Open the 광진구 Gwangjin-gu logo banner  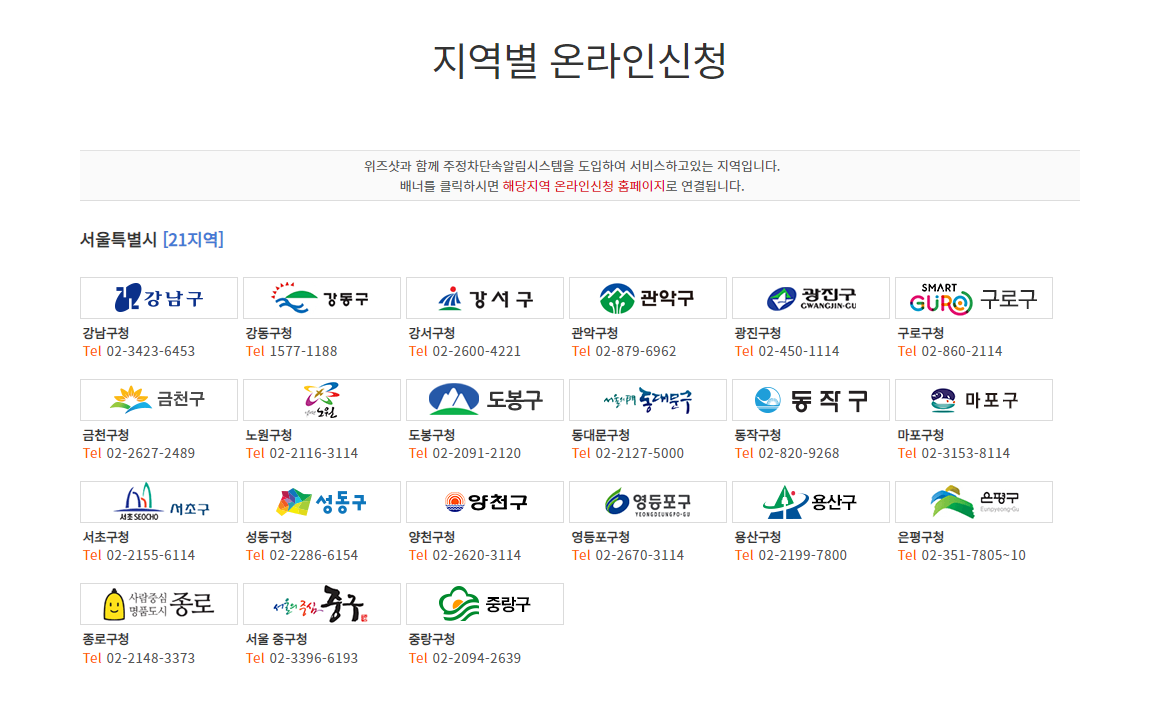point(810,298)
